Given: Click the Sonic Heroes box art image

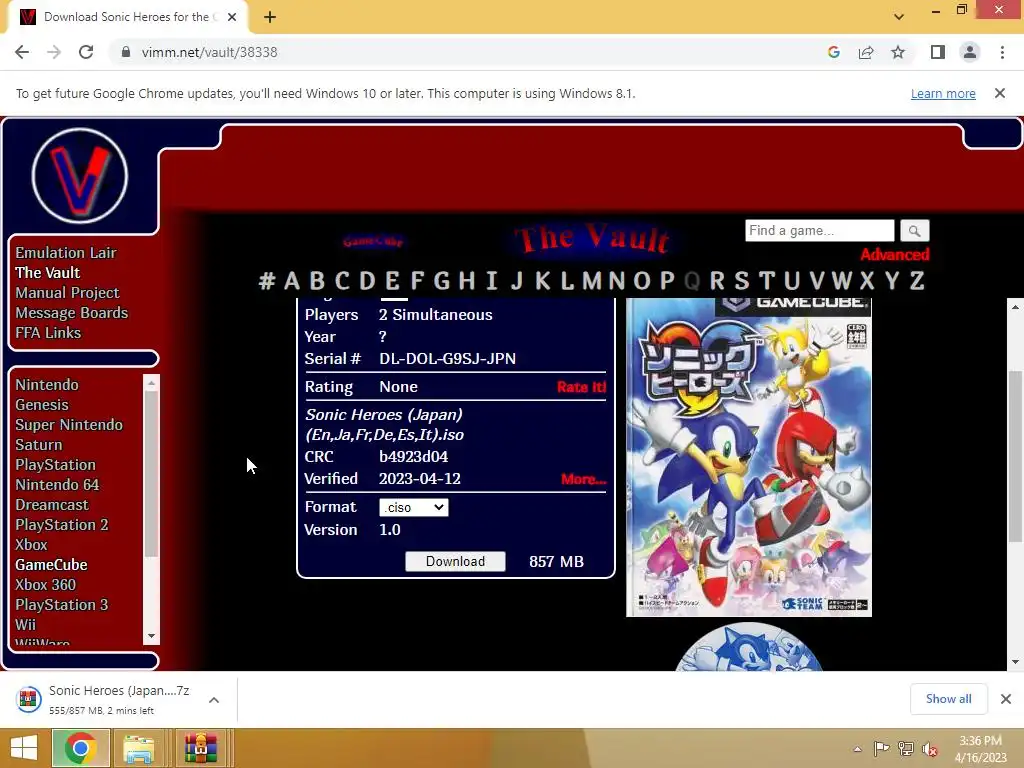Looking at the screenshot, I should 749,457.
